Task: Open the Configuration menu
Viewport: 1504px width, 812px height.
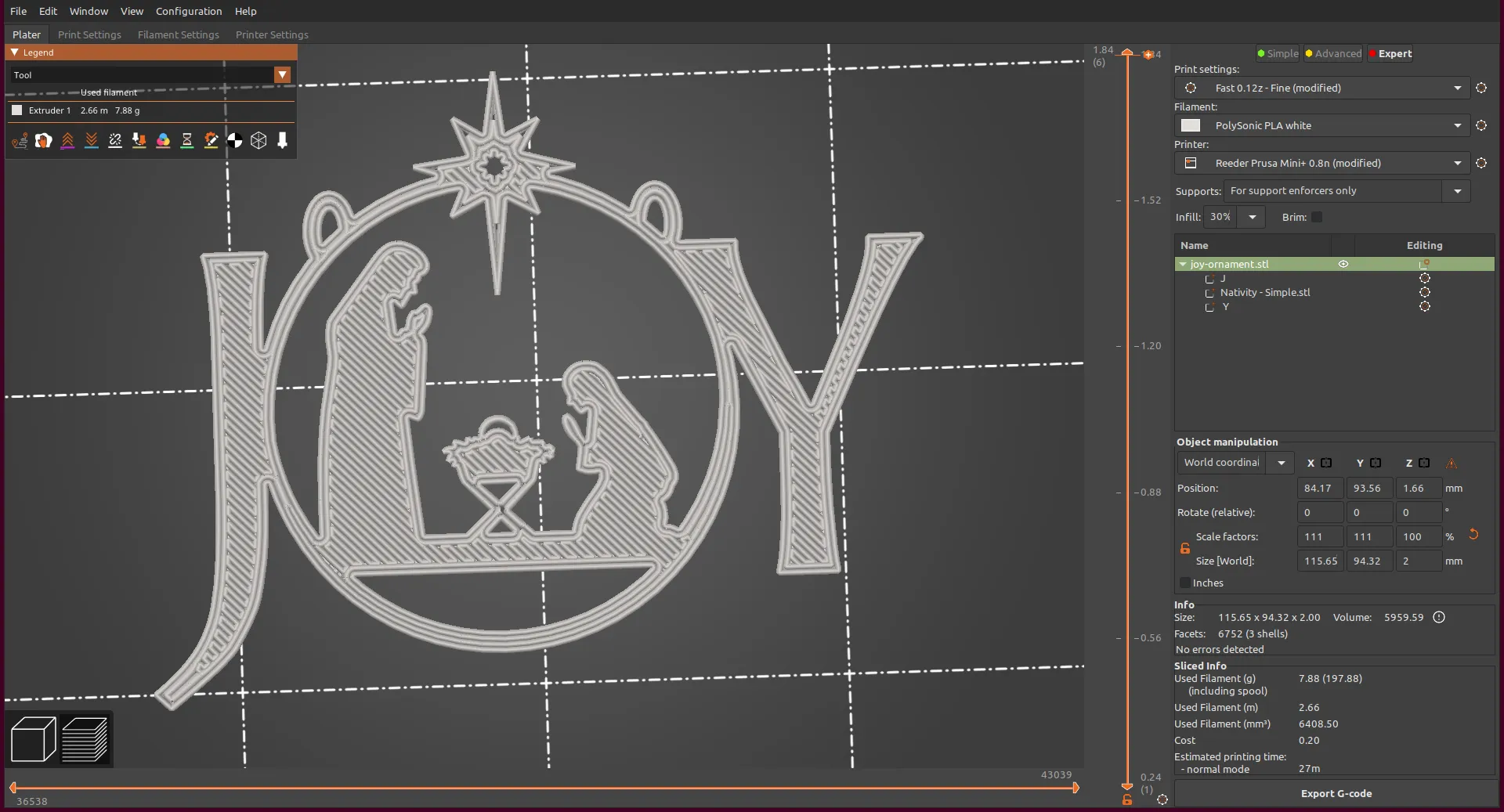Action: (x=189, y=11)
